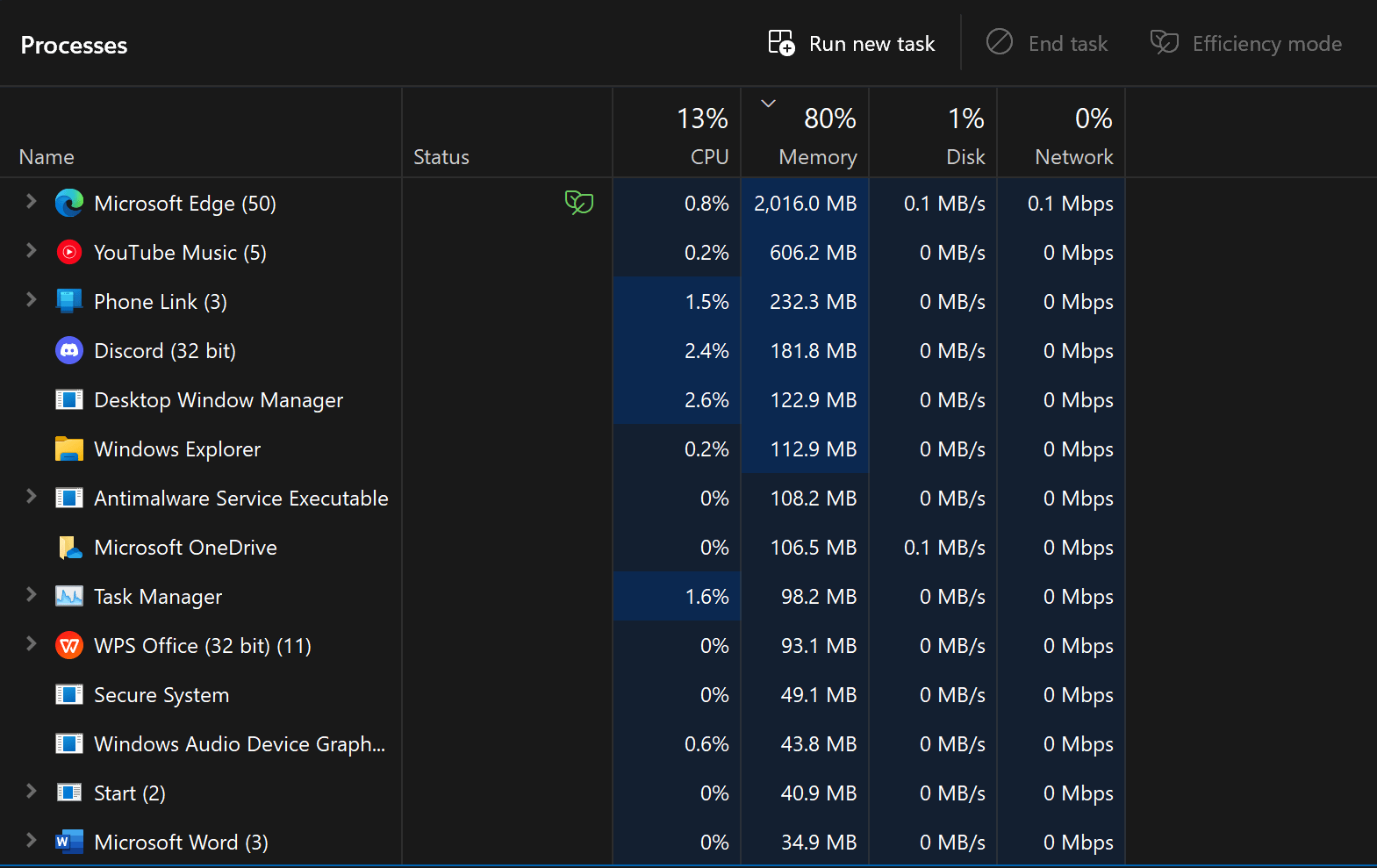This screenshot has width=1377, height=868.
Task: Sort processes by Disk column header
Action: pos(933,133)
